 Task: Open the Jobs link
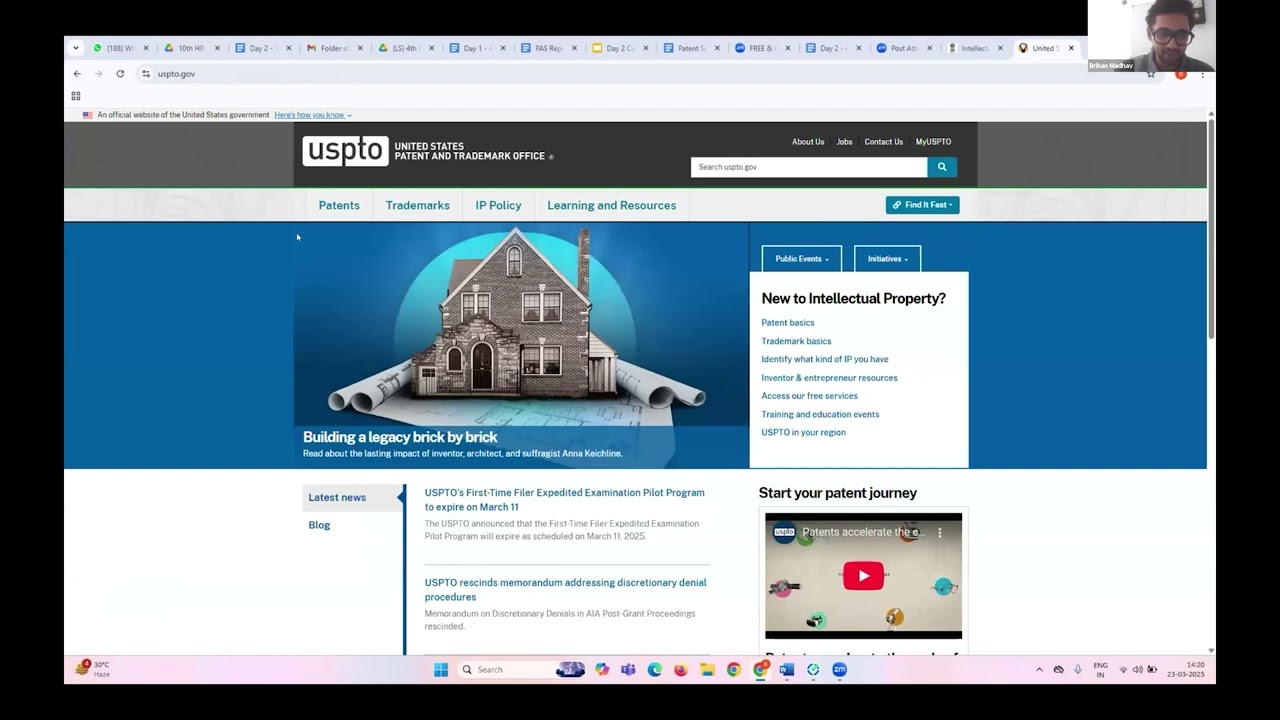(845, 142)
